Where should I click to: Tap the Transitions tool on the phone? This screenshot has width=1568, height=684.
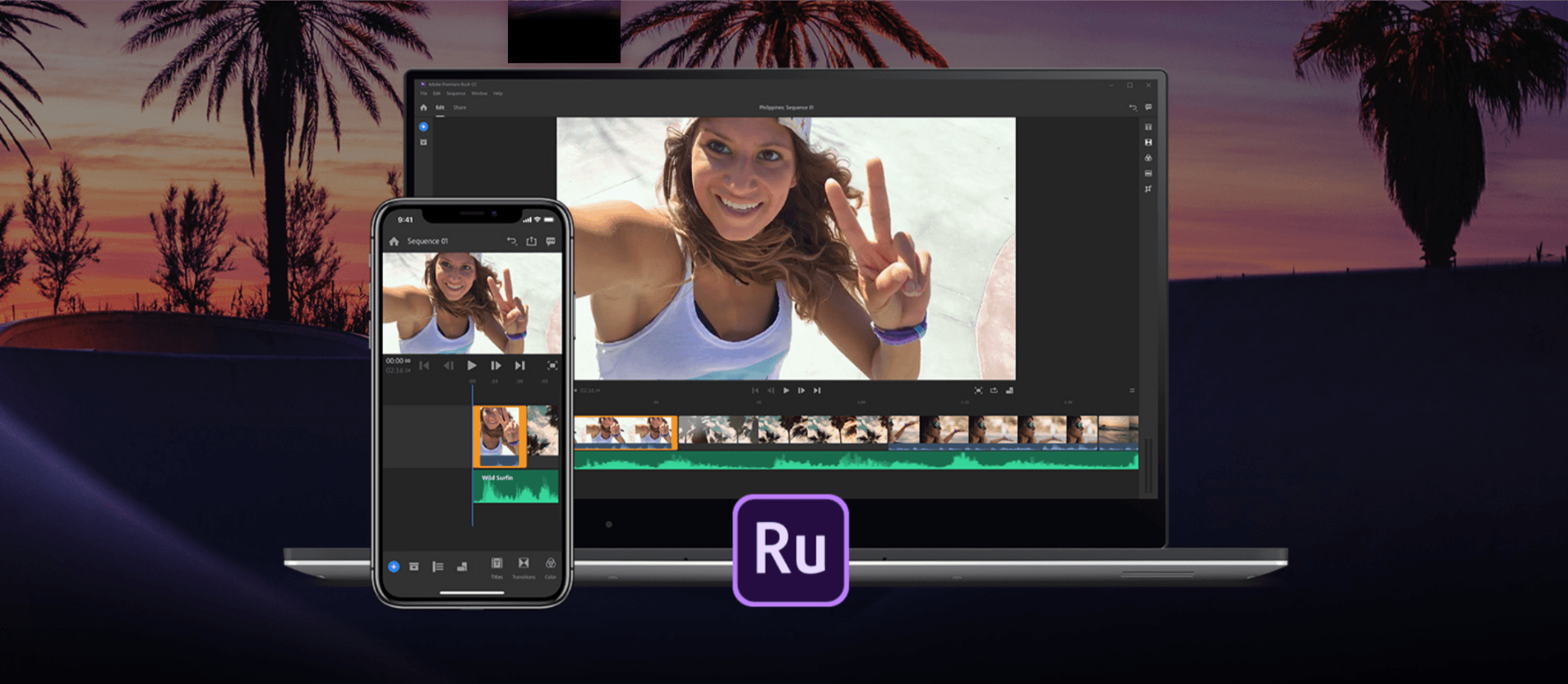point(523,567)
